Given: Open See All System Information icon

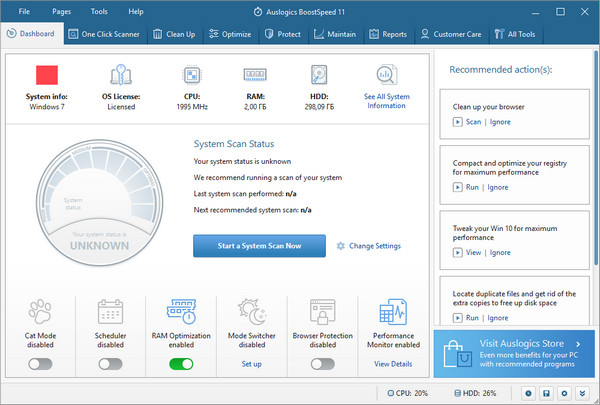Looking at the screenshot, I should [385, 75].
